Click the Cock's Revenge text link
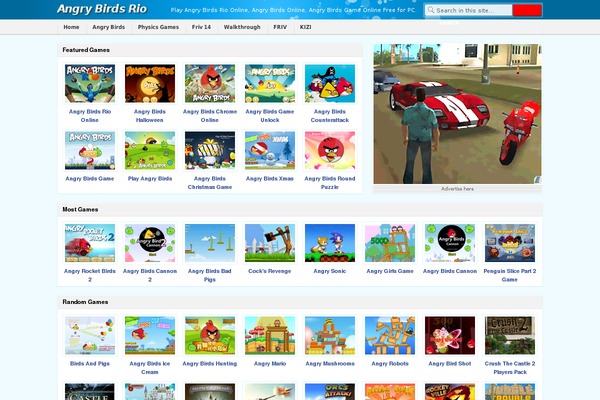 click(270, 271)
